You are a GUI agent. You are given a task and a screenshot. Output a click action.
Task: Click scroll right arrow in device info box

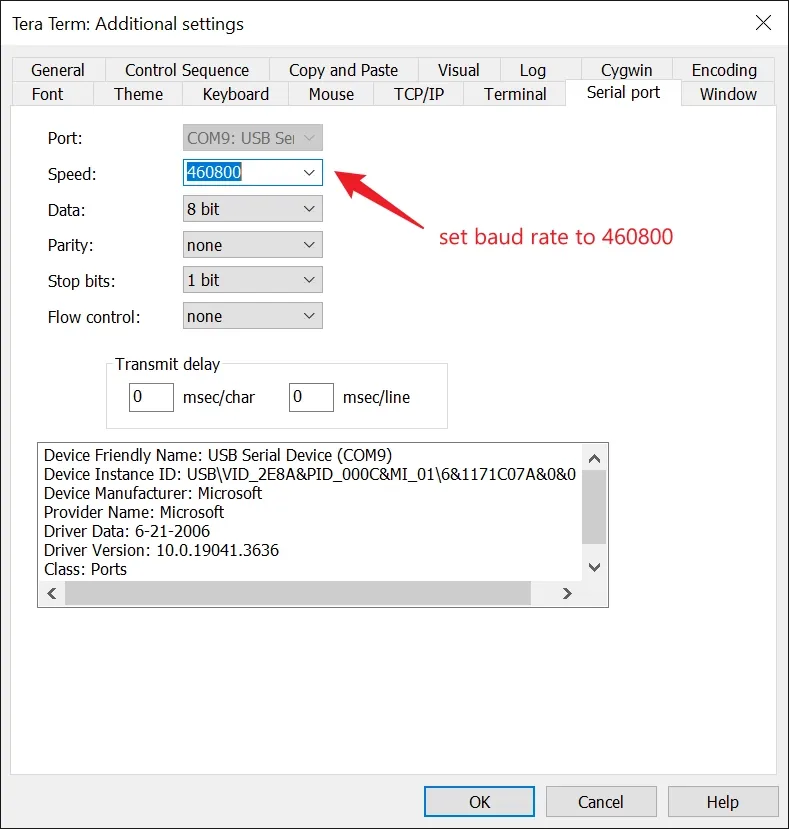pos(567,593)
